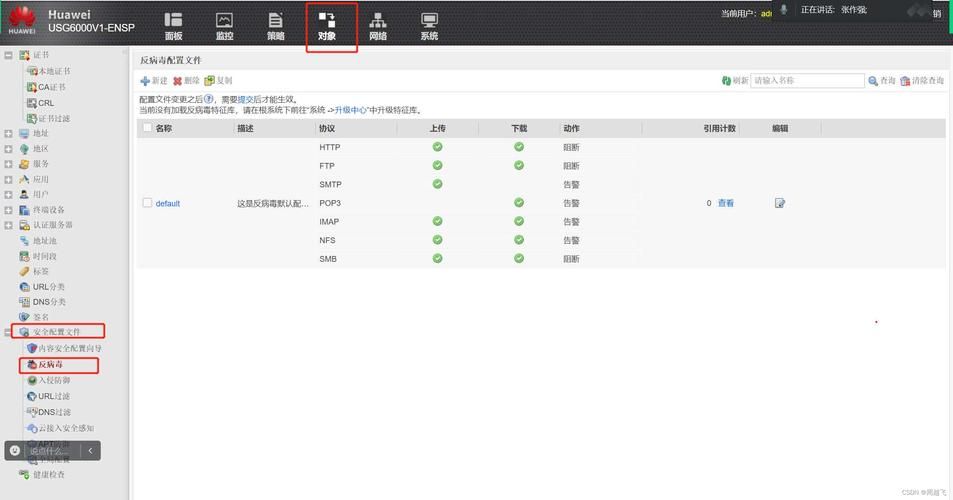Open the 策略 policy tab
953x500 pixels.
(275, 27)
